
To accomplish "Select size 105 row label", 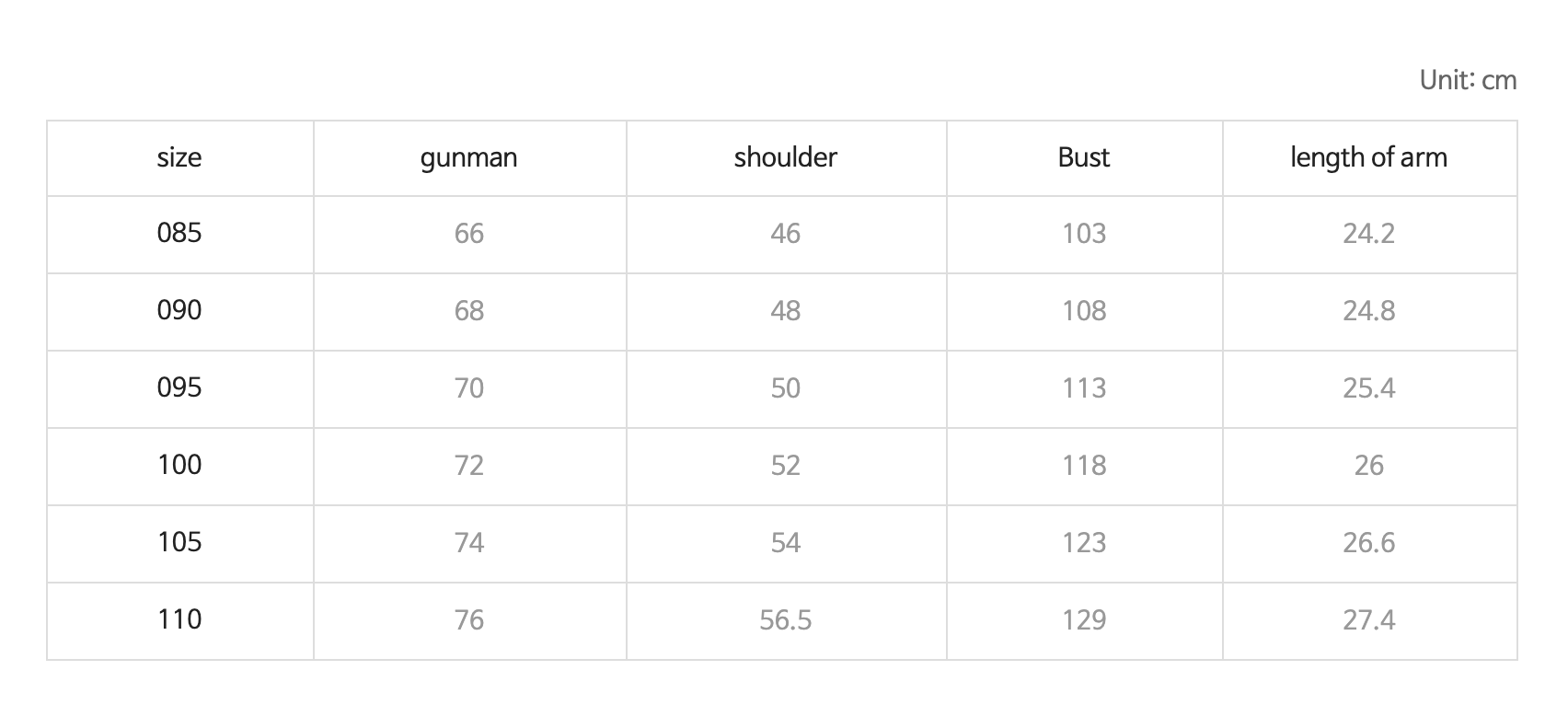I will pos(179,542).
